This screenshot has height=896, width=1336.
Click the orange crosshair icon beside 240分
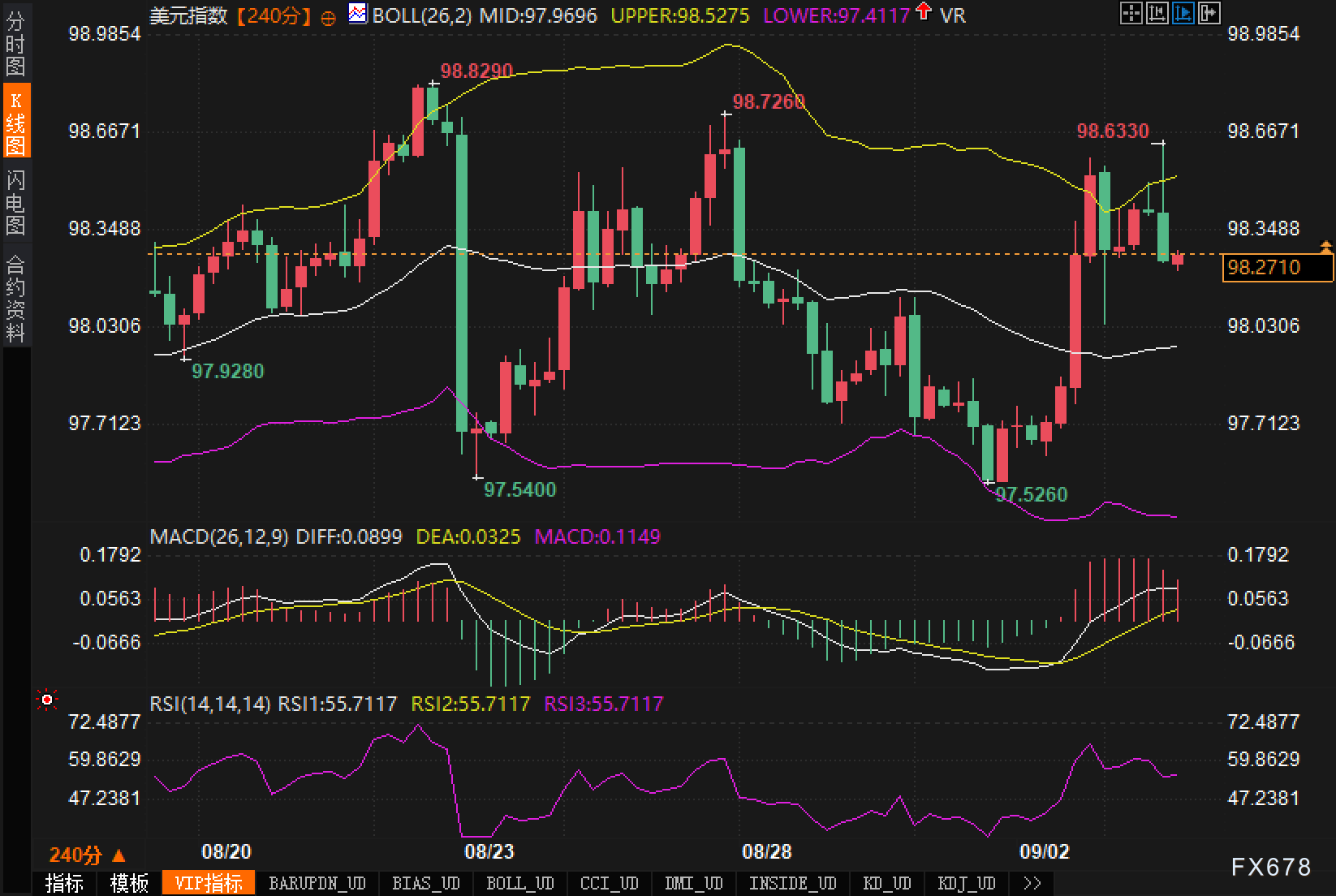pos(328,19)
